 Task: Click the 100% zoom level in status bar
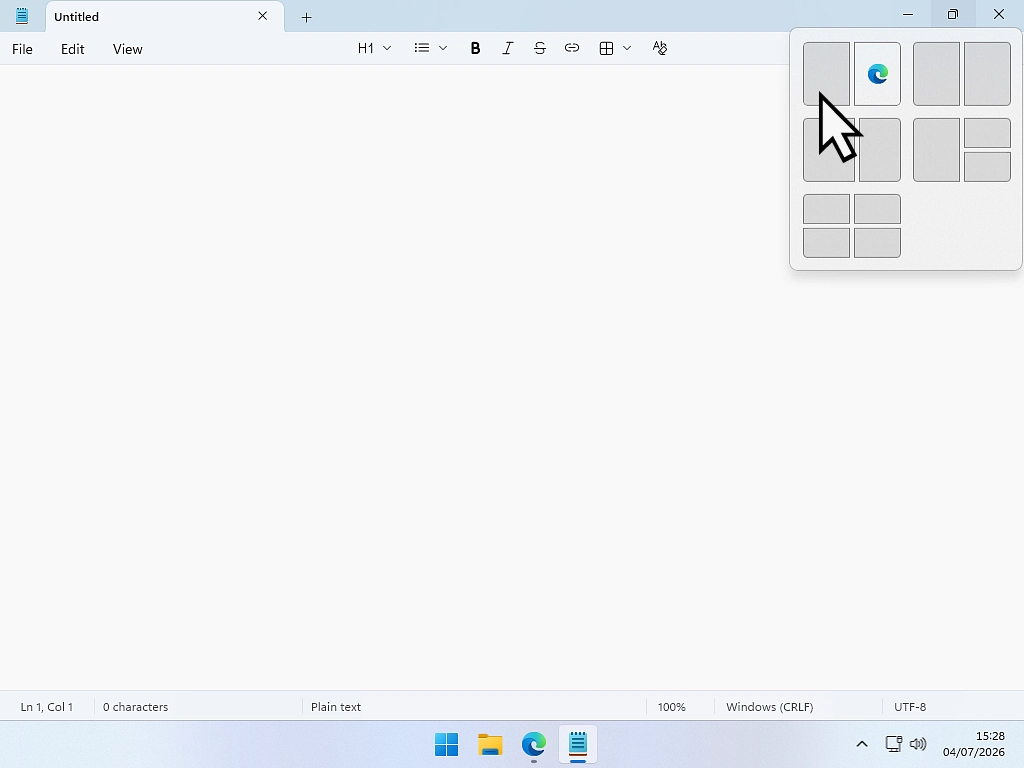coord(671,707)
